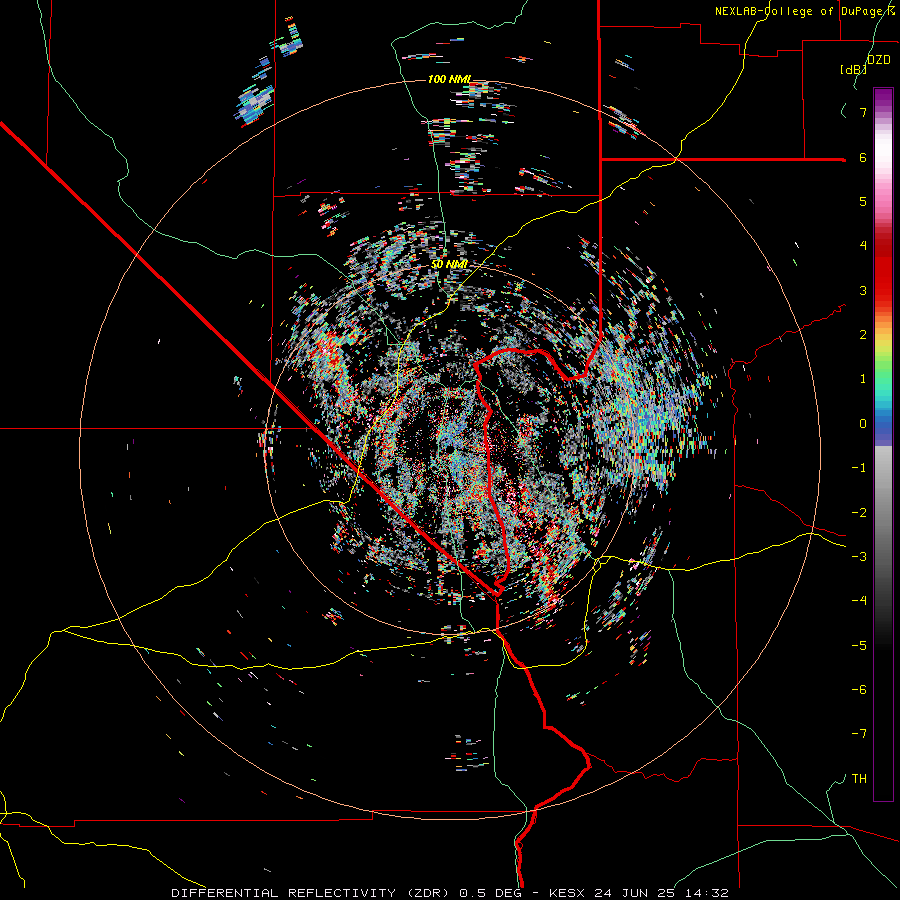Click the -3 value on color scale
The height and width of the screenshot is (900, 900).
coord(859,557)
